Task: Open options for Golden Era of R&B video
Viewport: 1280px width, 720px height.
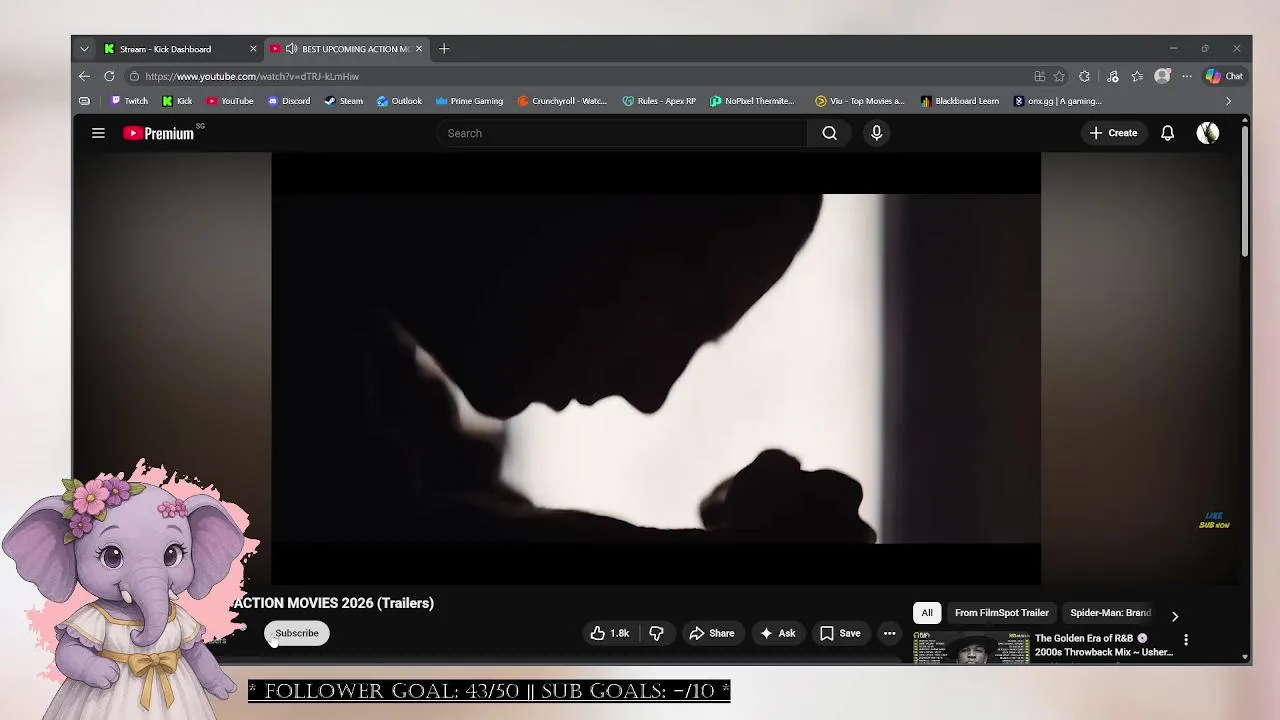Action: pyautogui.click(x=1186, y=640)
